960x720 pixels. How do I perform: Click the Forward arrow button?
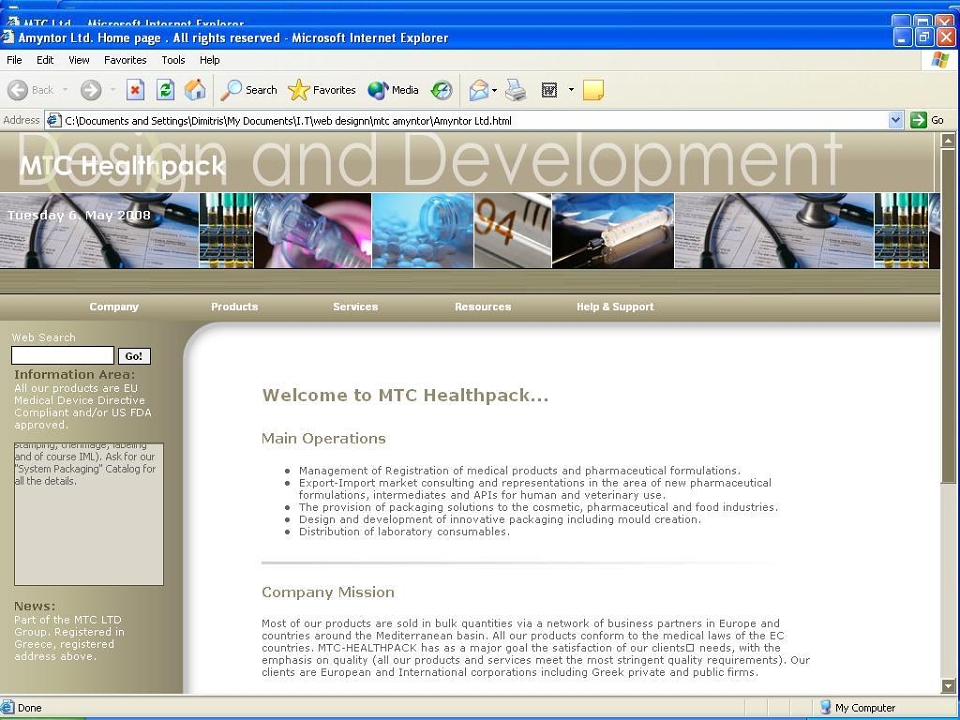(91, 90)
